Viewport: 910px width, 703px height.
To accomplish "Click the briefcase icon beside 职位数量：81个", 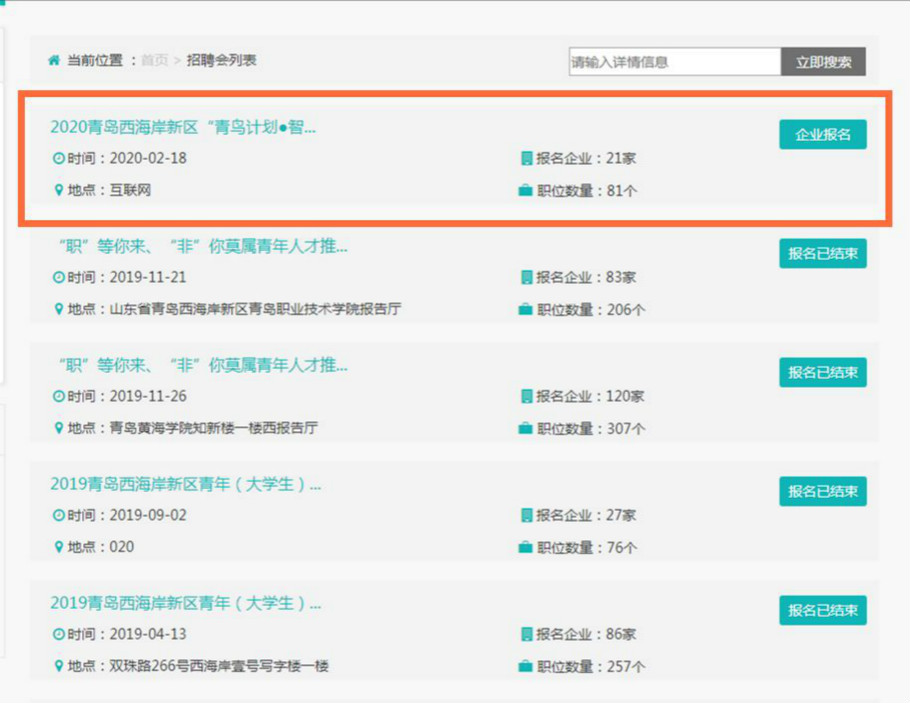I will [525, 190].
